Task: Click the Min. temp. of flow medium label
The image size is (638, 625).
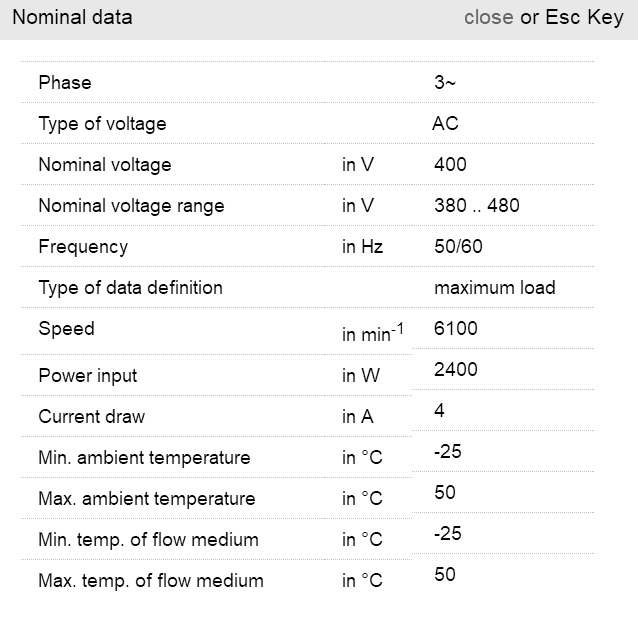Action: pyautogui.click(x=148, y=540)
